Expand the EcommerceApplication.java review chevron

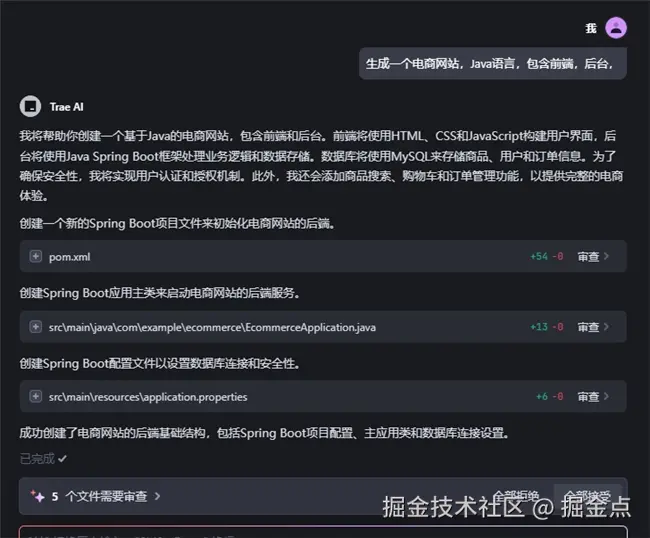tap(606, 327)
